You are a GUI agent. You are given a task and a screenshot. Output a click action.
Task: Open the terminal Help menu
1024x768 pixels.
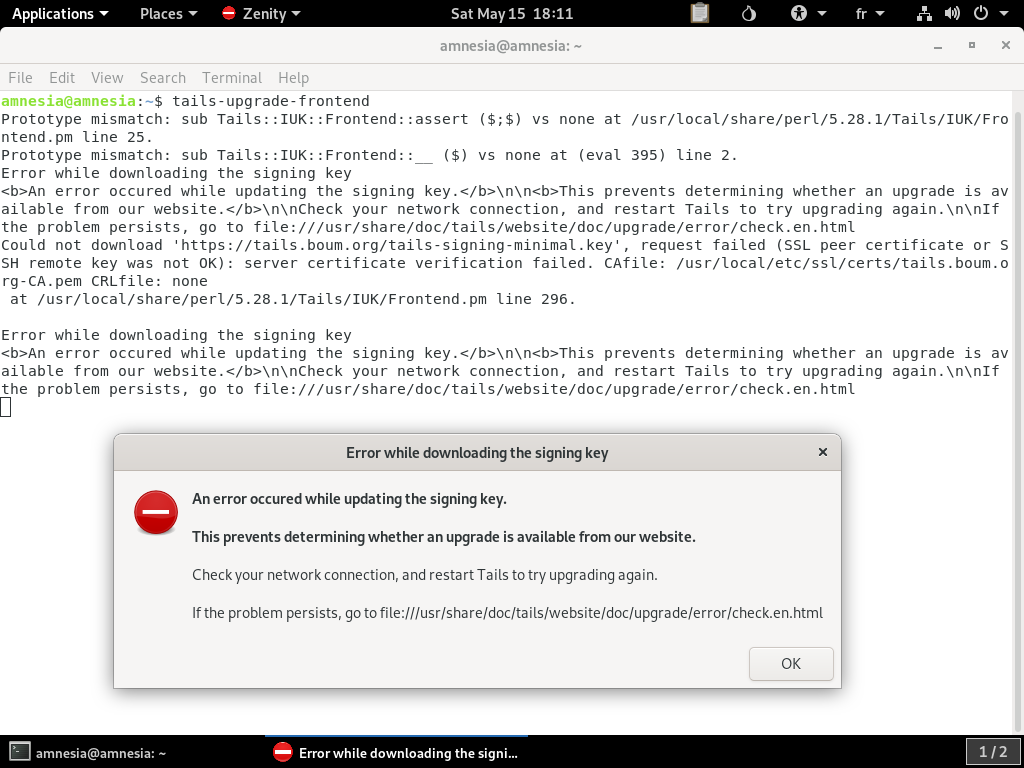click(x=293, y=78)
